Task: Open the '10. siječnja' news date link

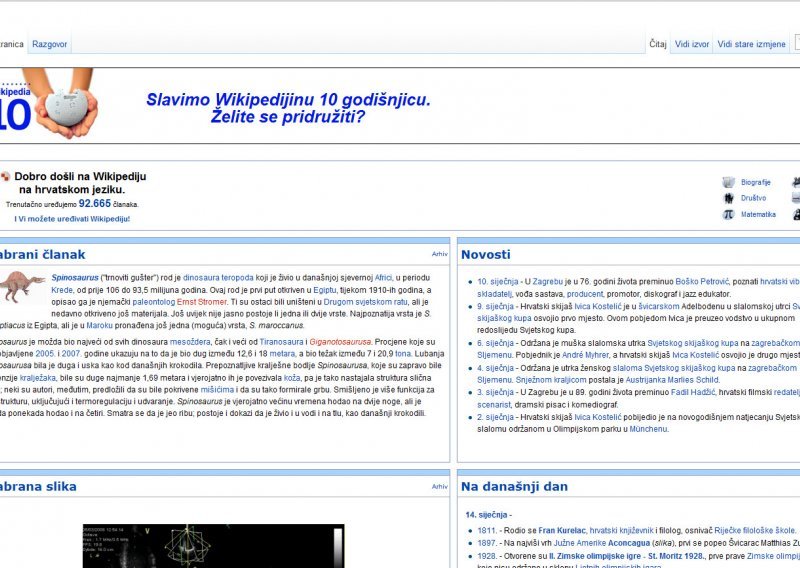Action: tap(497, 281)
